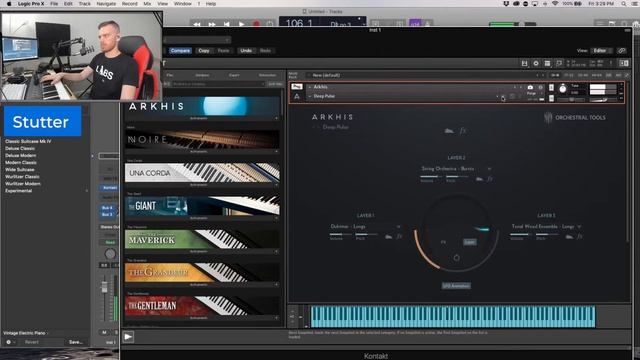Open Layer 3 Tonal Wood Ensemble dropdown
Image resolution: width=640 pixels, height=360 pixels.
(x=546, y=226)
